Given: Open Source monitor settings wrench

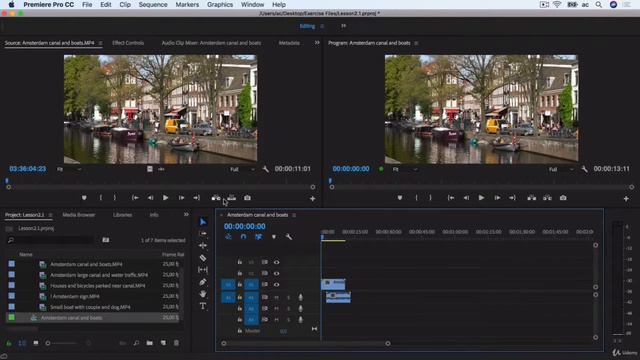Looking at the screenshot, I should pyautogui.click(x=266, y=169).
